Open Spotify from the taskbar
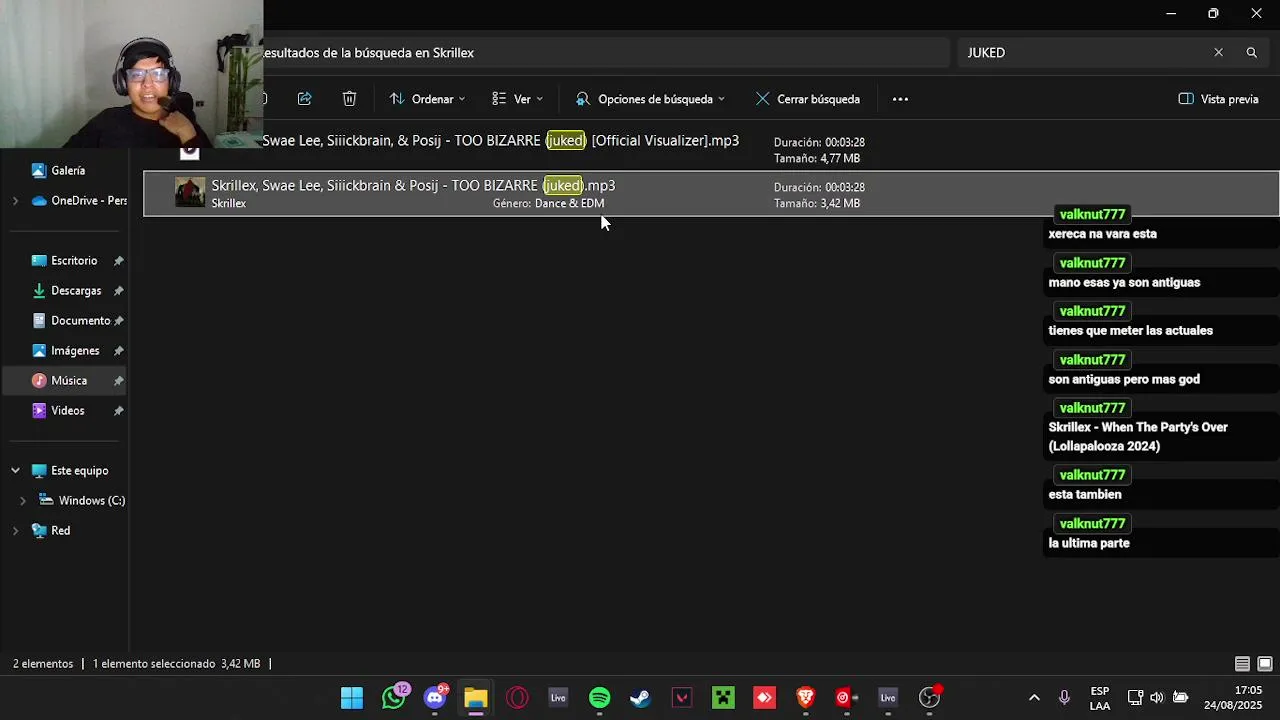This screenshot has width=1280, height=720. click(x=600, y=698)
